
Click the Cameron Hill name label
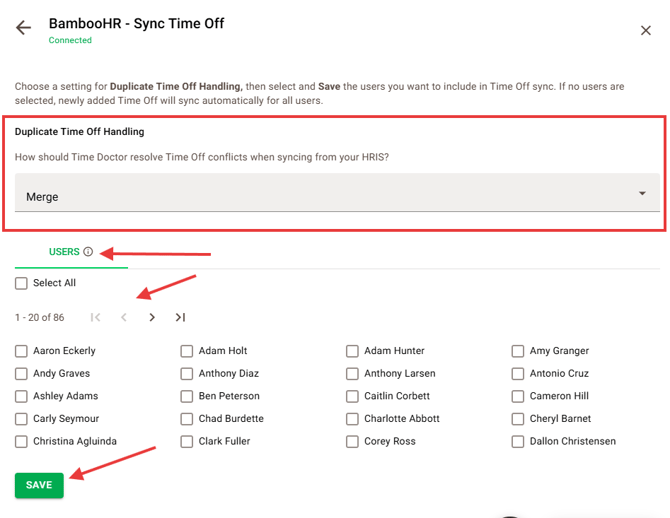[x=558, y=396]
